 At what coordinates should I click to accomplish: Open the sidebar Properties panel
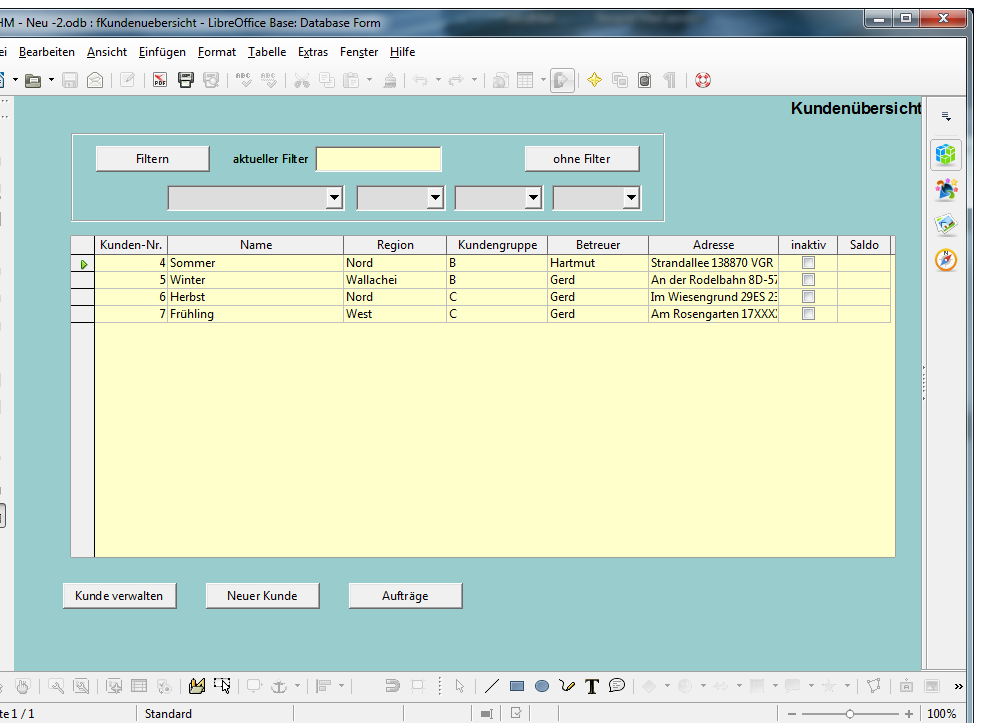[946, 154]
